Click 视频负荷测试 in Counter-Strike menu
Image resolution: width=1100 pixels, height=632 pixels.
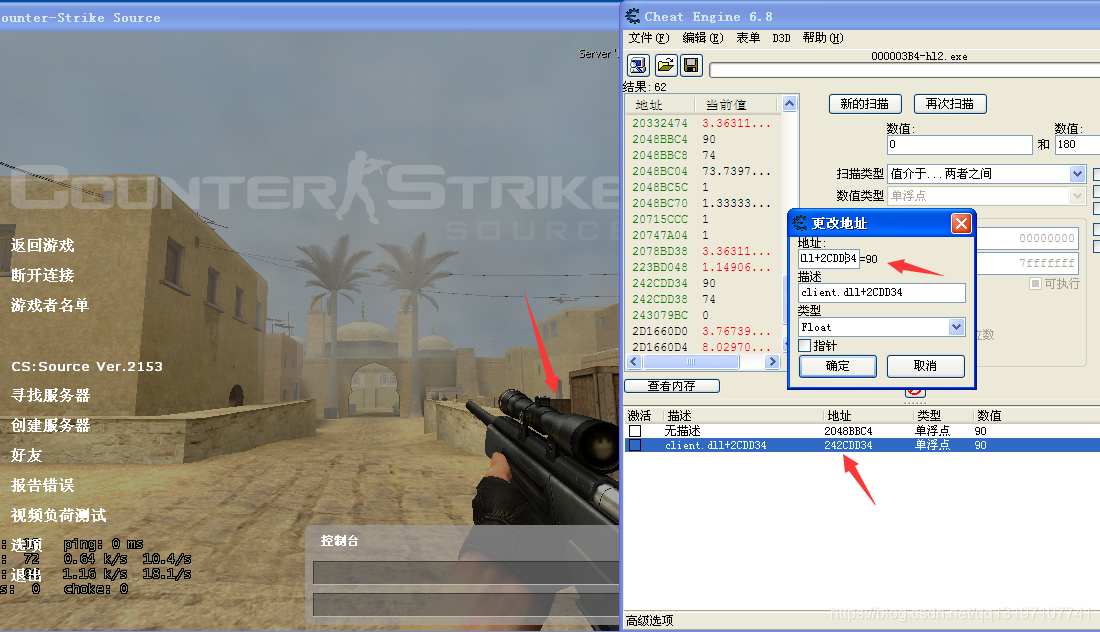59,516
